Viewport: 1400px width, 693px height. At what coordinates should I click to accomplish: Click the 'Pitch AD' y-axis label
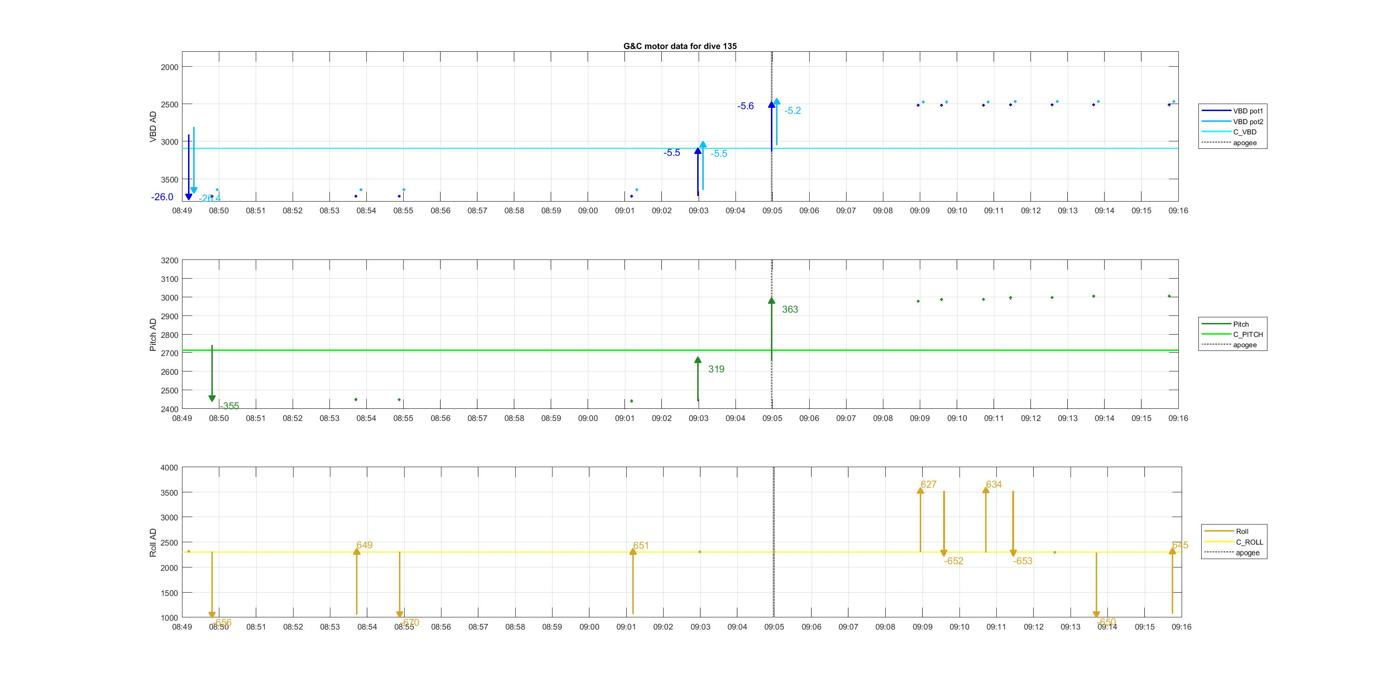click(x=154, y=335)
